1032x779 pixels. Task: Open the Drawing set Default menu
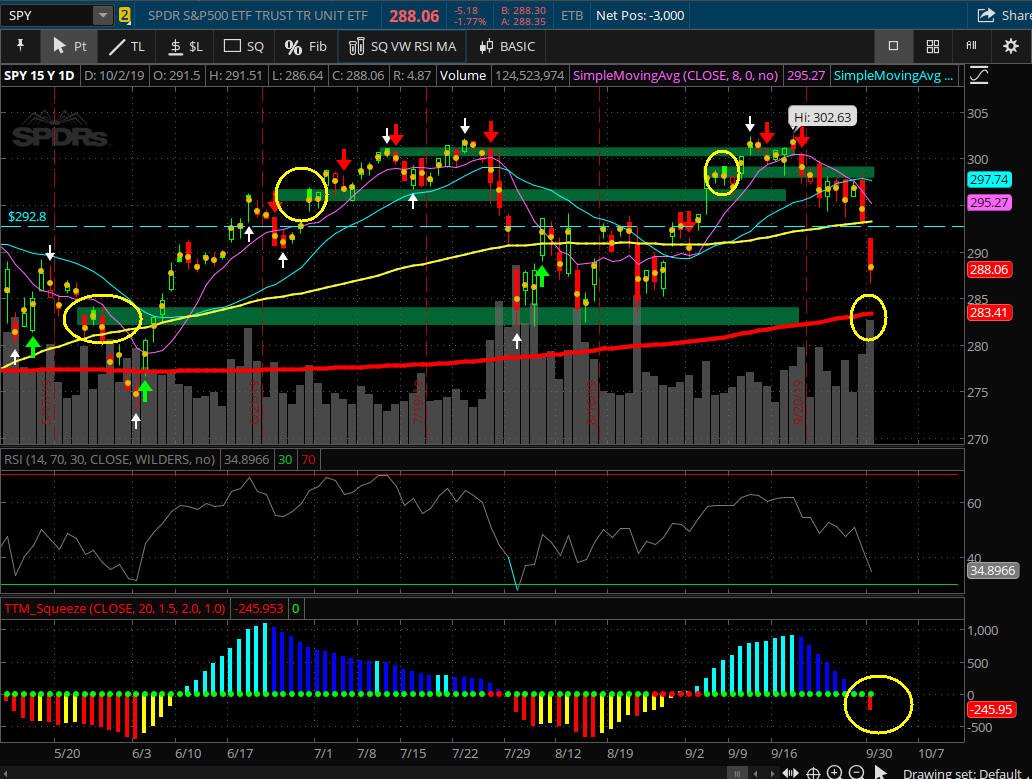962,774
